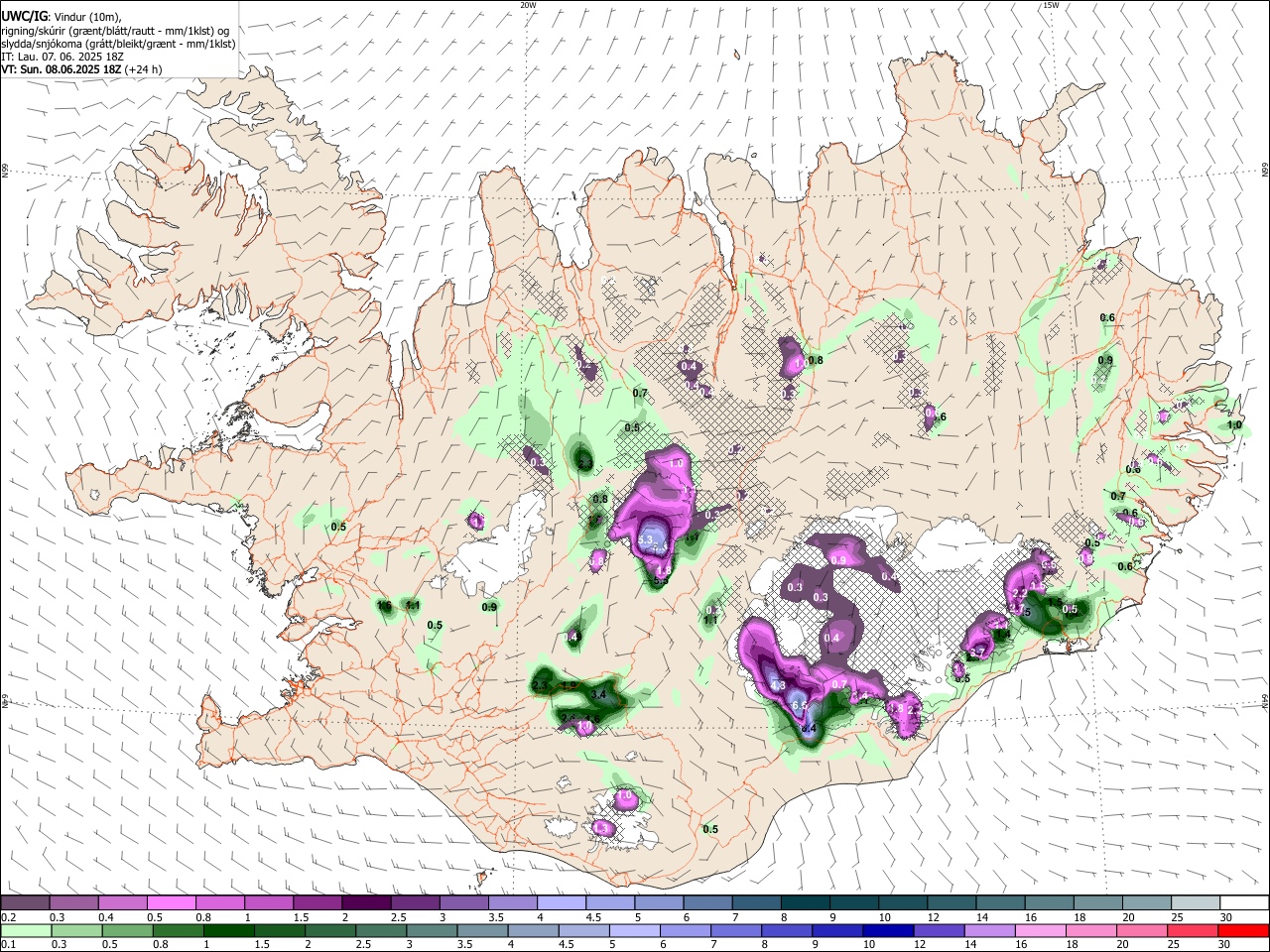Pick the bright red 30 swatch, bottom legend row
Screen dimensions: 1270x952
coord(1244,930)
